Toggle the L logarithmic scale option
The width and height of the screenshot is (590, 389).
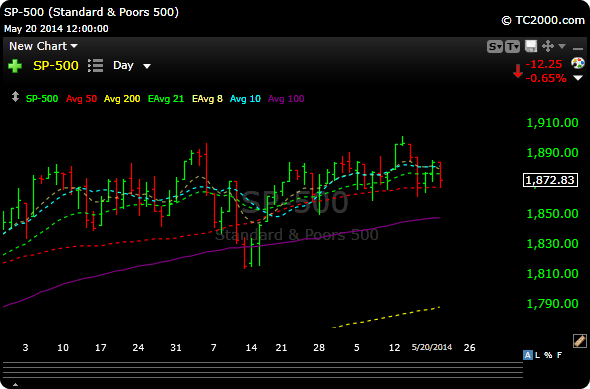[x=538, y=355]
